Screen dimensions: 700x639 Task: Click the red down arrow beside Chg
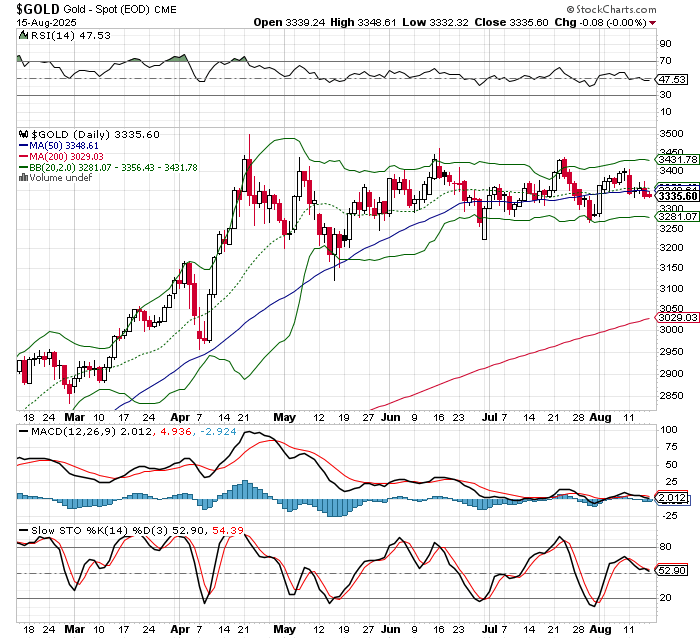[x=653, y=22]
